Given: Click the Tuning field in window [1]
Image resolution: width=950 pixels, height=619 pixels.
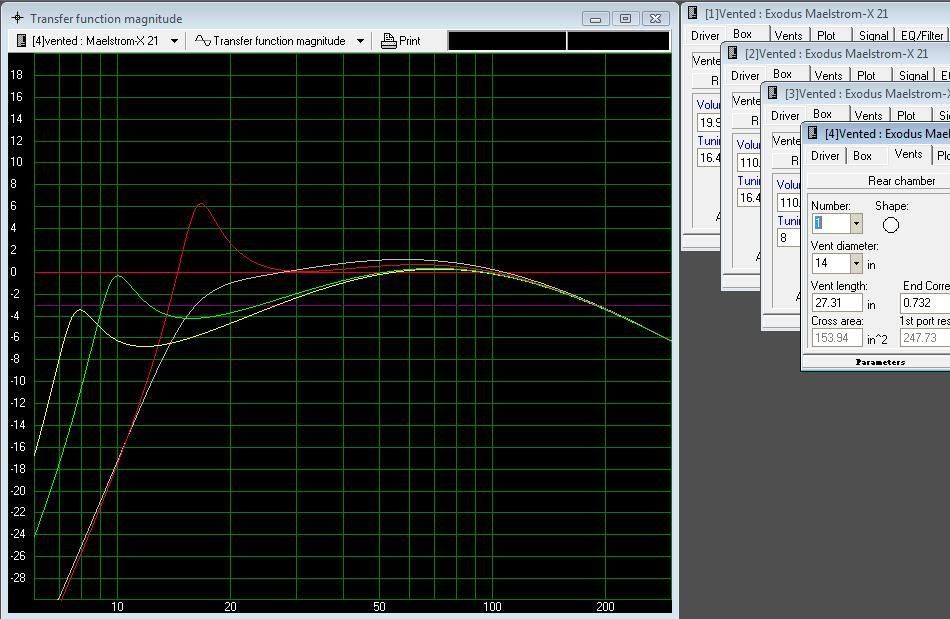Looking at the screenshot, I should tap(709, 157).
